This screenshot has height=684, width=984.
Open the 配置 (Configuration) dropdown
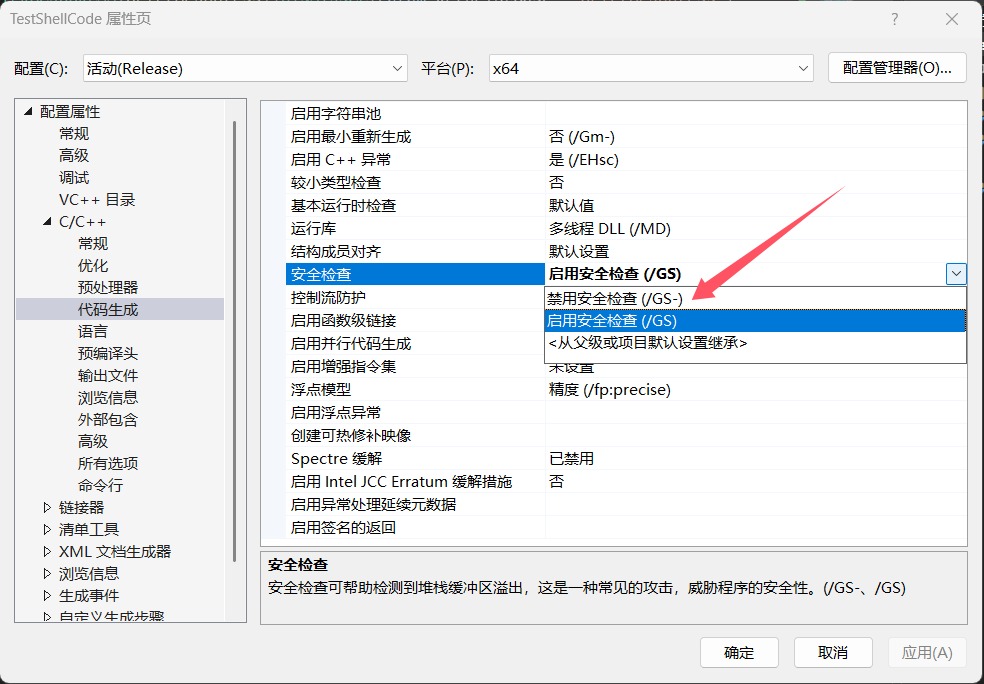pos(245,68)
